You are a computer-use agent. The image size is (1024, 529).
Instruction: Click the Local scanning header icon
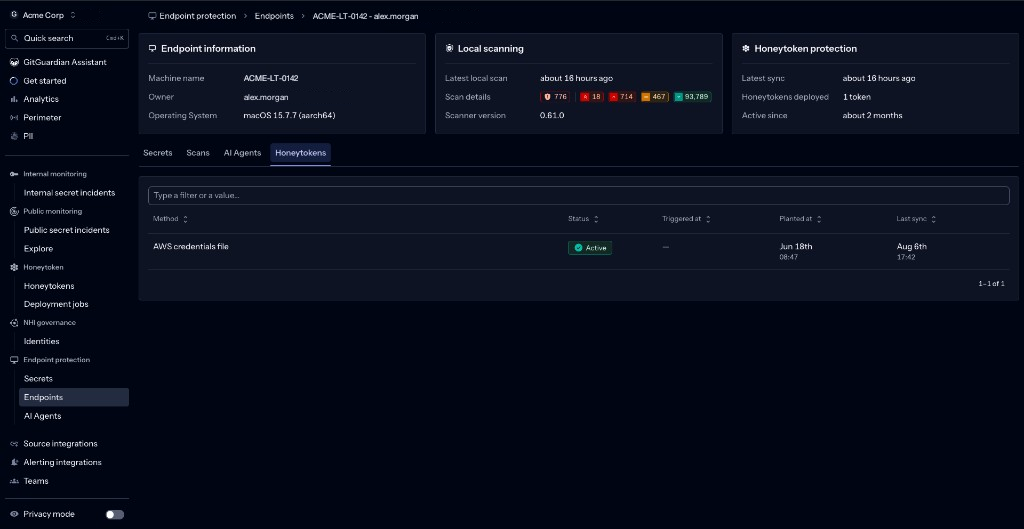tap(449, 48)
